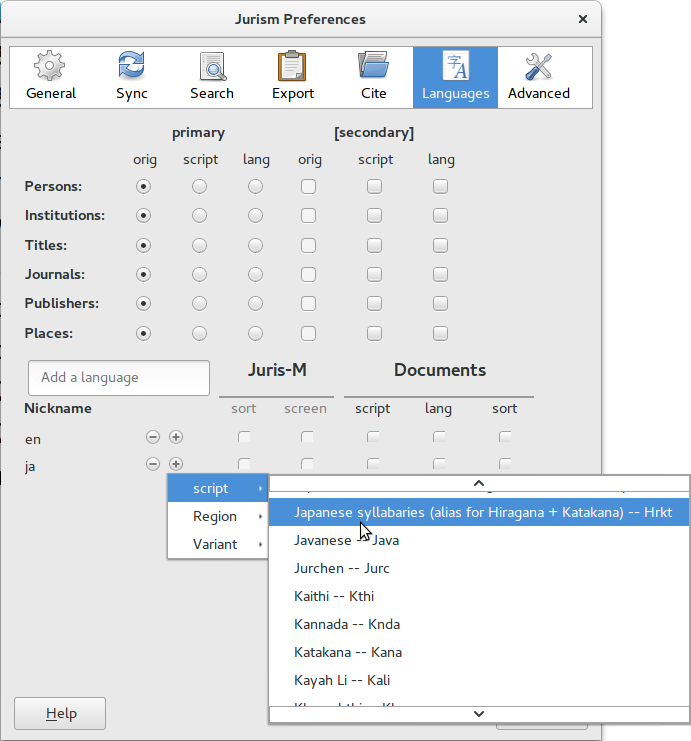Choose Kayah Li -- Kali script
The image size is (691, 741).
479,680
